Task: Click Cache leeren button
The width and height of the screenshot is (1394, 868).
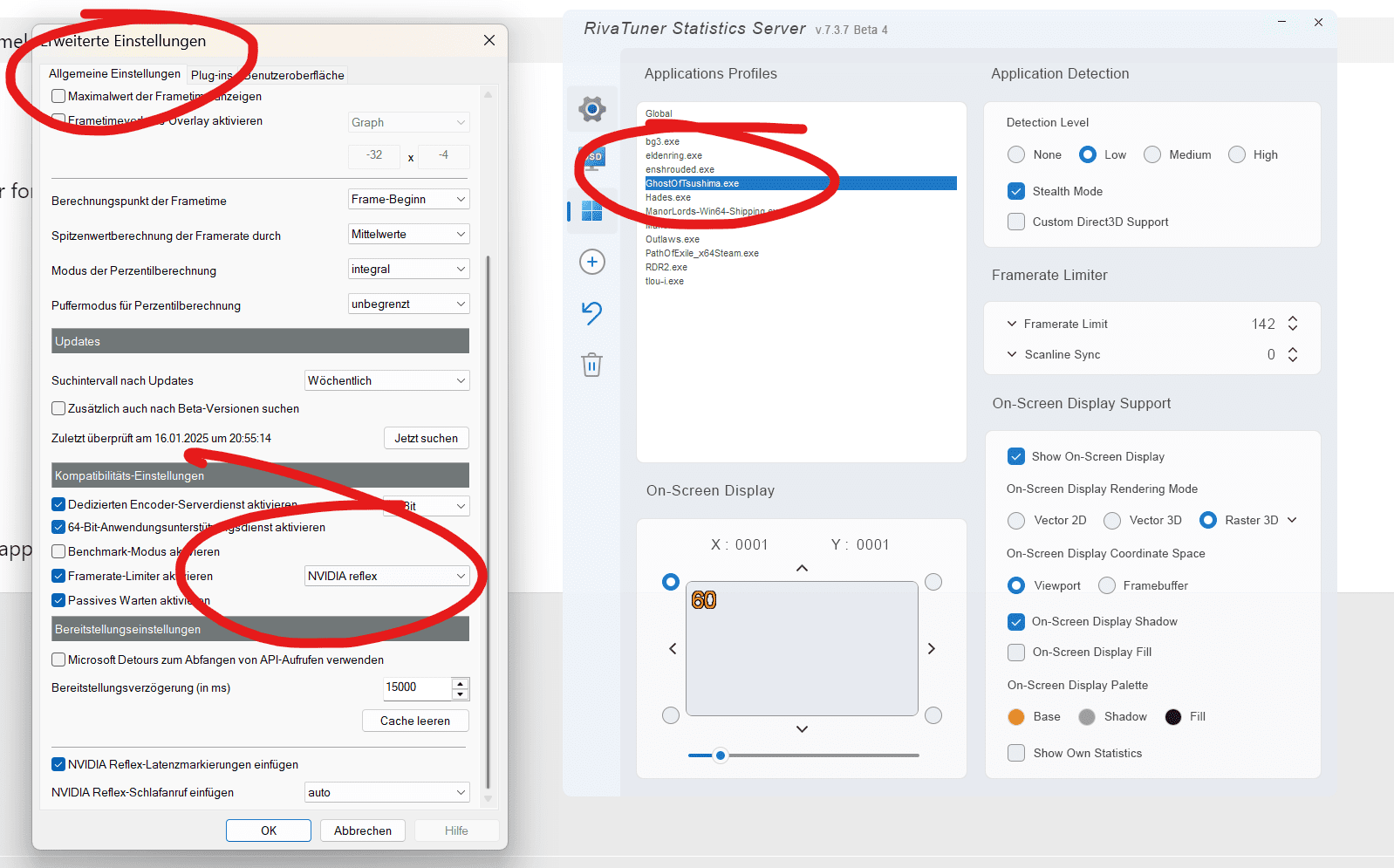Action: [415, 721]
